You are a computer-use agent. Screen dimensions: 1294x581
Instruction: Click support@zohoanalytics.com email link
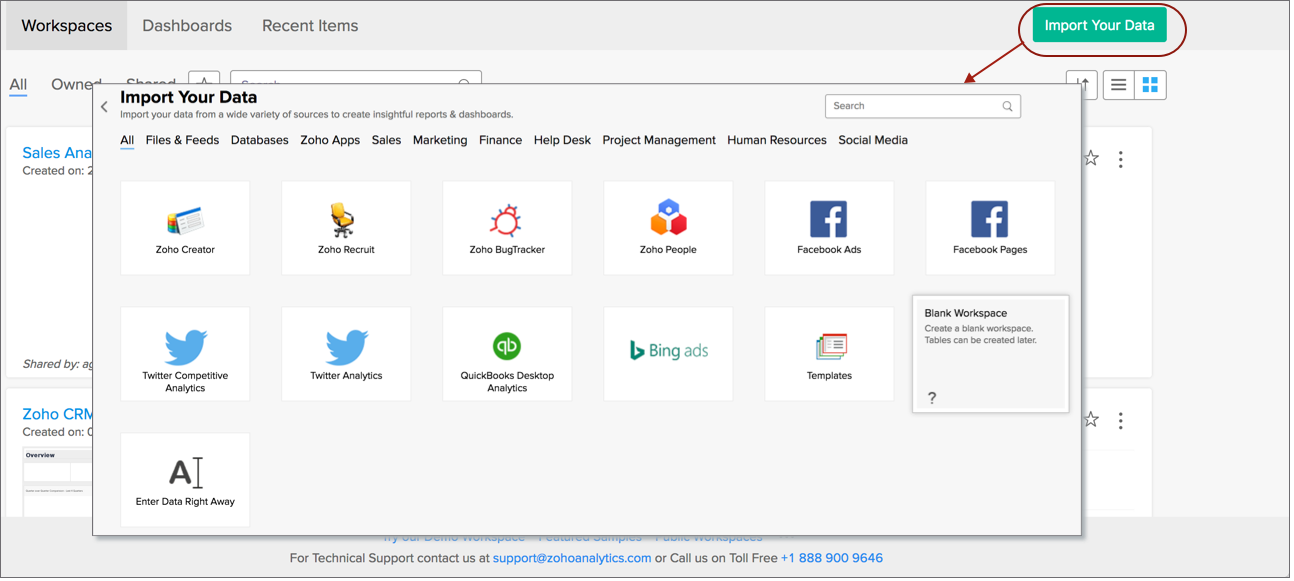click(572, 558)
